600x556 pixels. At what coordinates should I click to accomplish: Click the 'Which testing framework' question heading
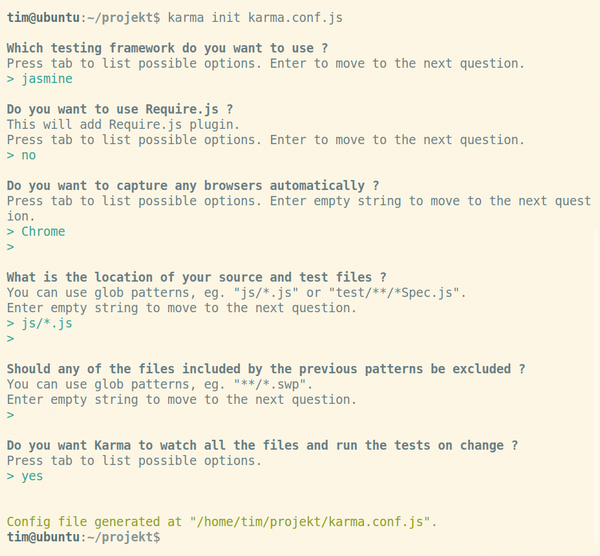tap(167, 48)
